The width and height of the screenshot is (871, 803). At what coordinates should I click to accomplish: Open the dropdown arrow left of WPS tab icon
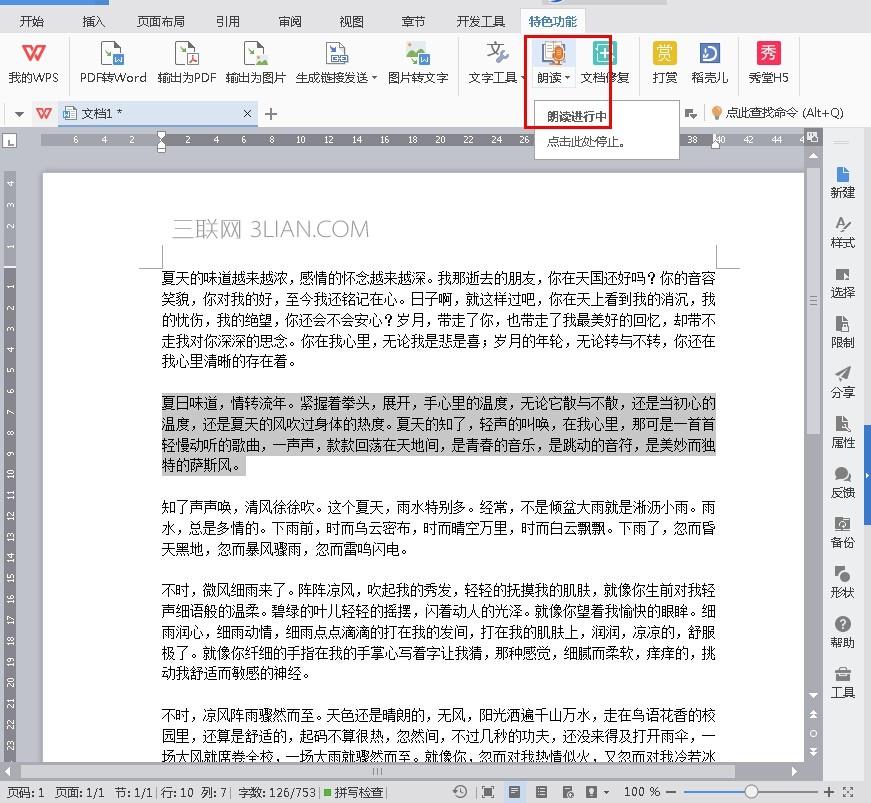[x=19, y=114]
